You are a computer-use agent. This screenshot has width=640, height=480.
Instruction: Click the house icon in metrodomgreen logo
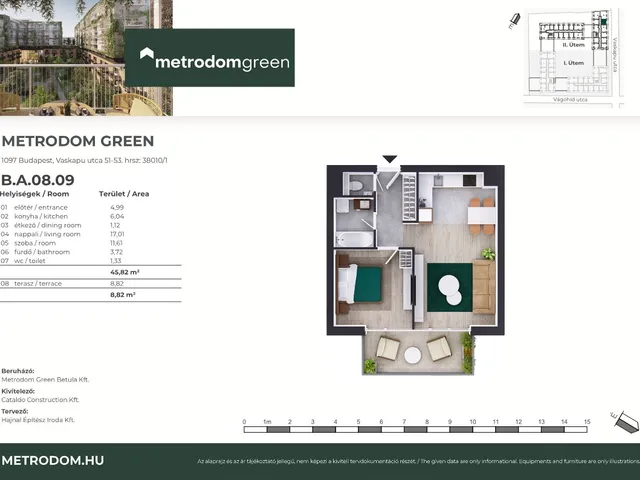click(x=147, y=53)
